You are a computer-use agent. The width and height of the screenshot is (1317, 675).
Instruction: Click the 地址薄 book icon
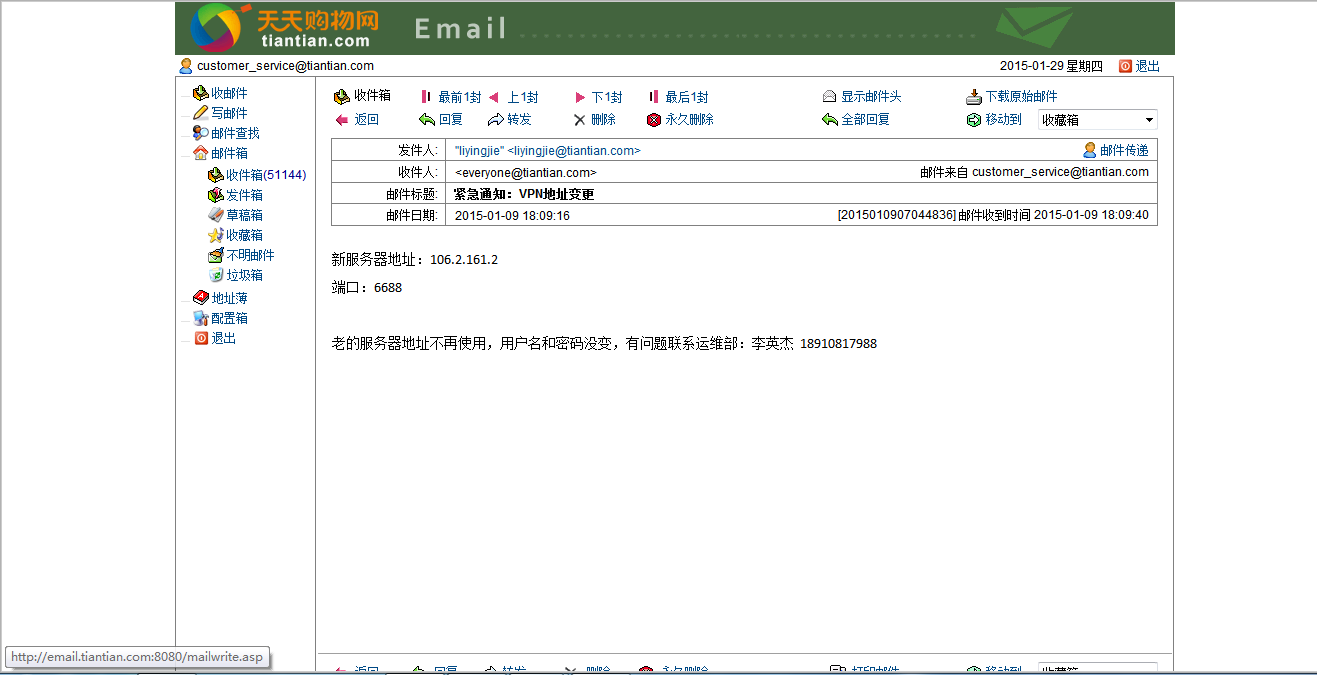click(x=201, y=298)
